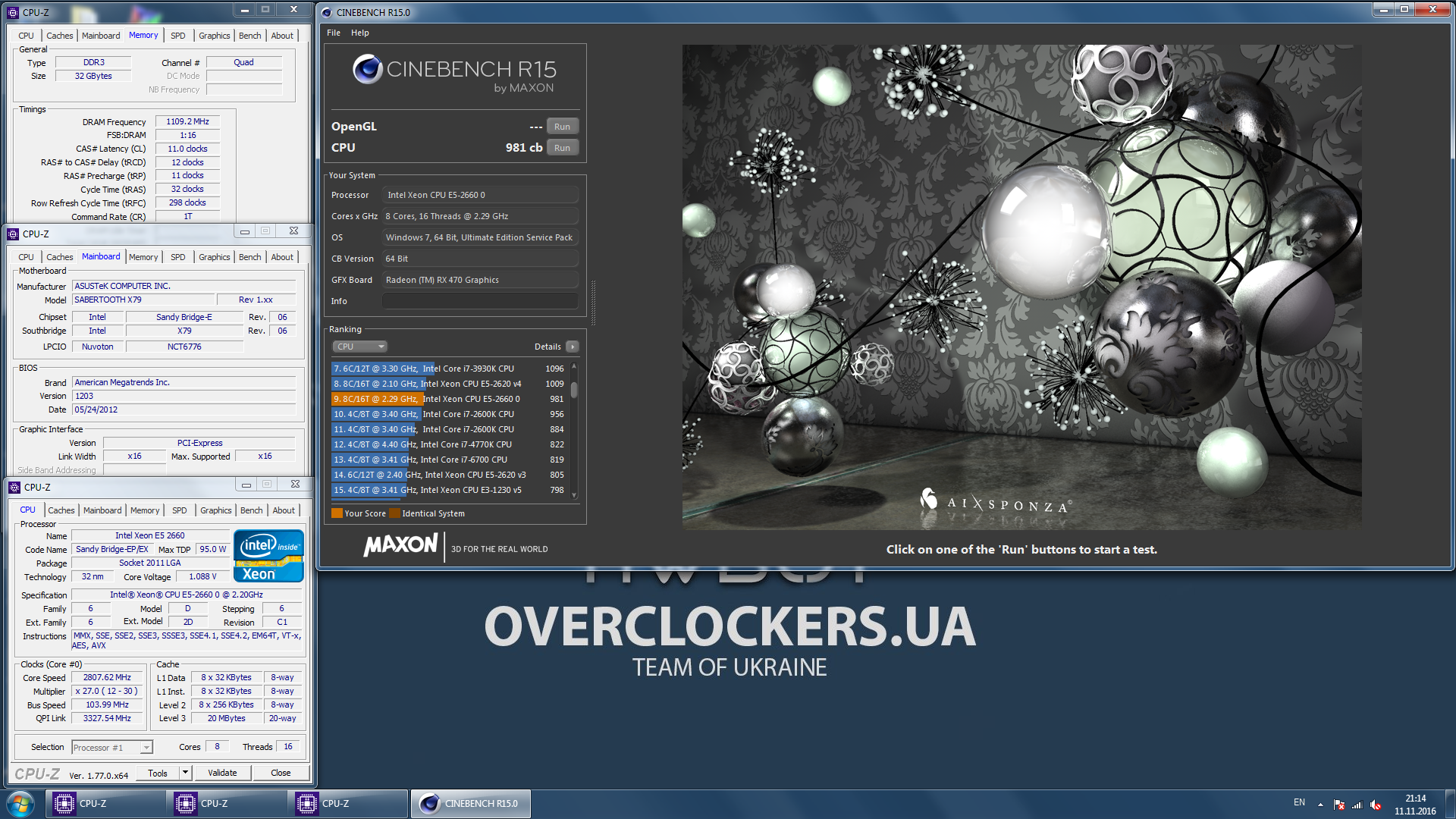
Task: Open the network signal tray icon
Action: pos(1357,805)
